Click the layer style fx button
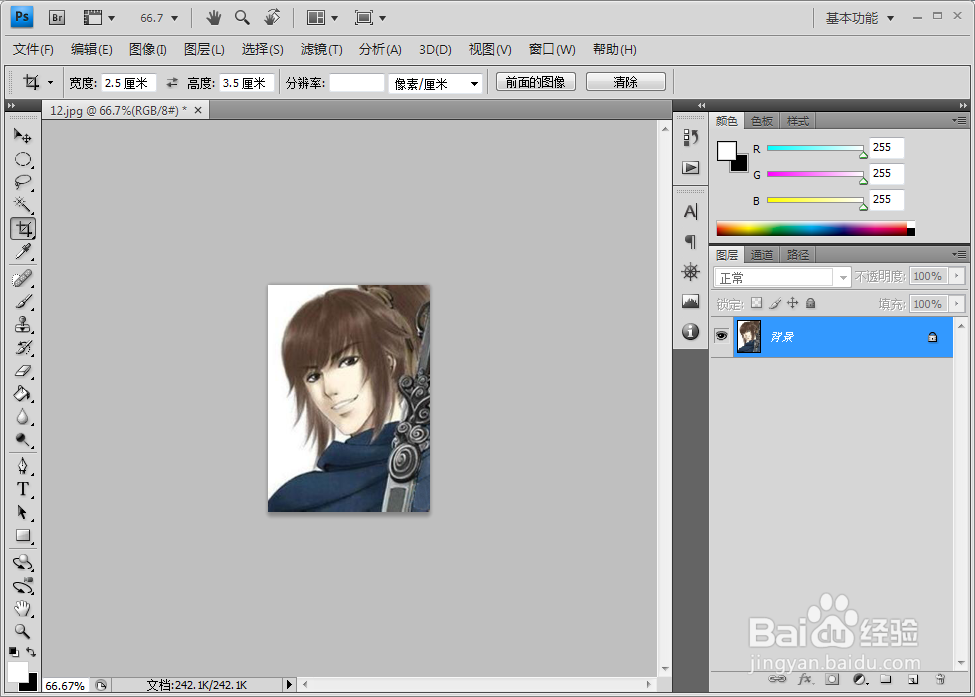 click(x=805, y=679)
